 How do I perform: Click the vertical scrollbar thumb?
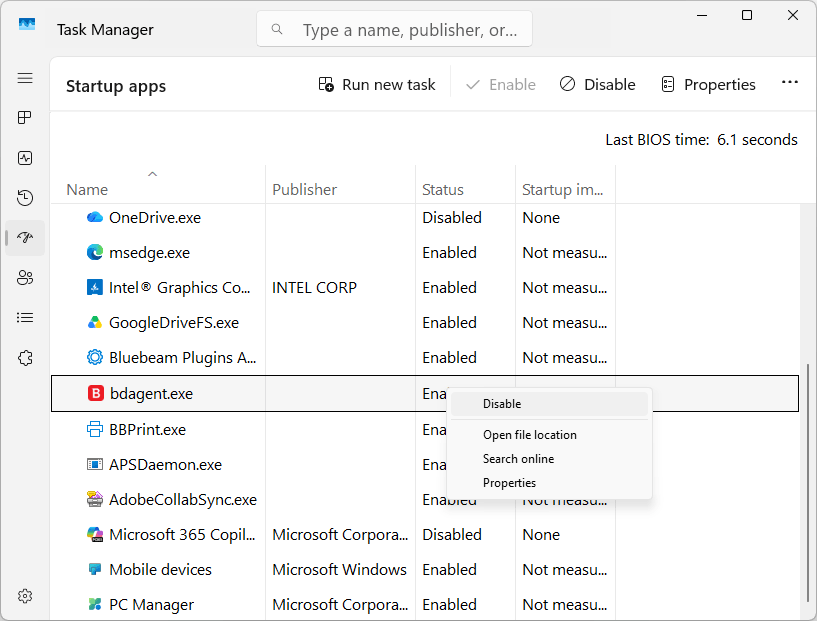(808, 482)
